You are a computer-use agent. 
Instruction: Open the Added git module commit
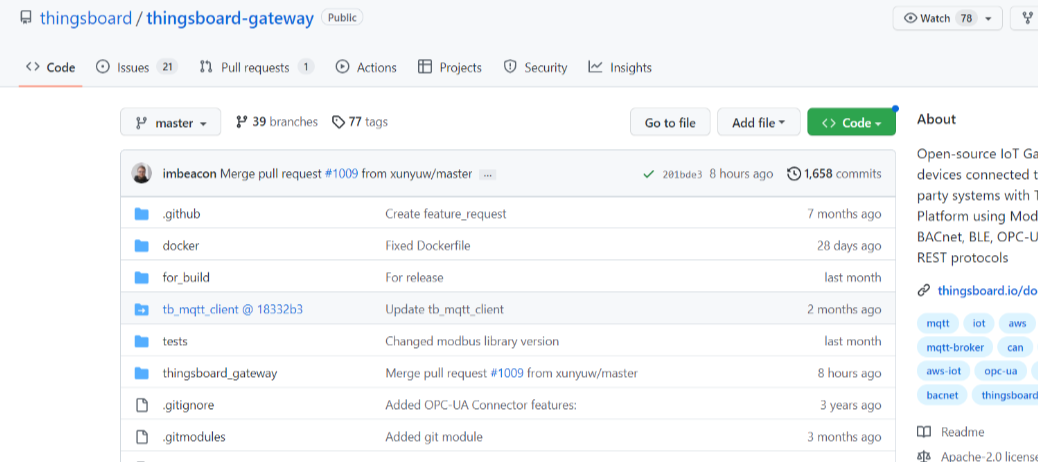tap(434, 437)
